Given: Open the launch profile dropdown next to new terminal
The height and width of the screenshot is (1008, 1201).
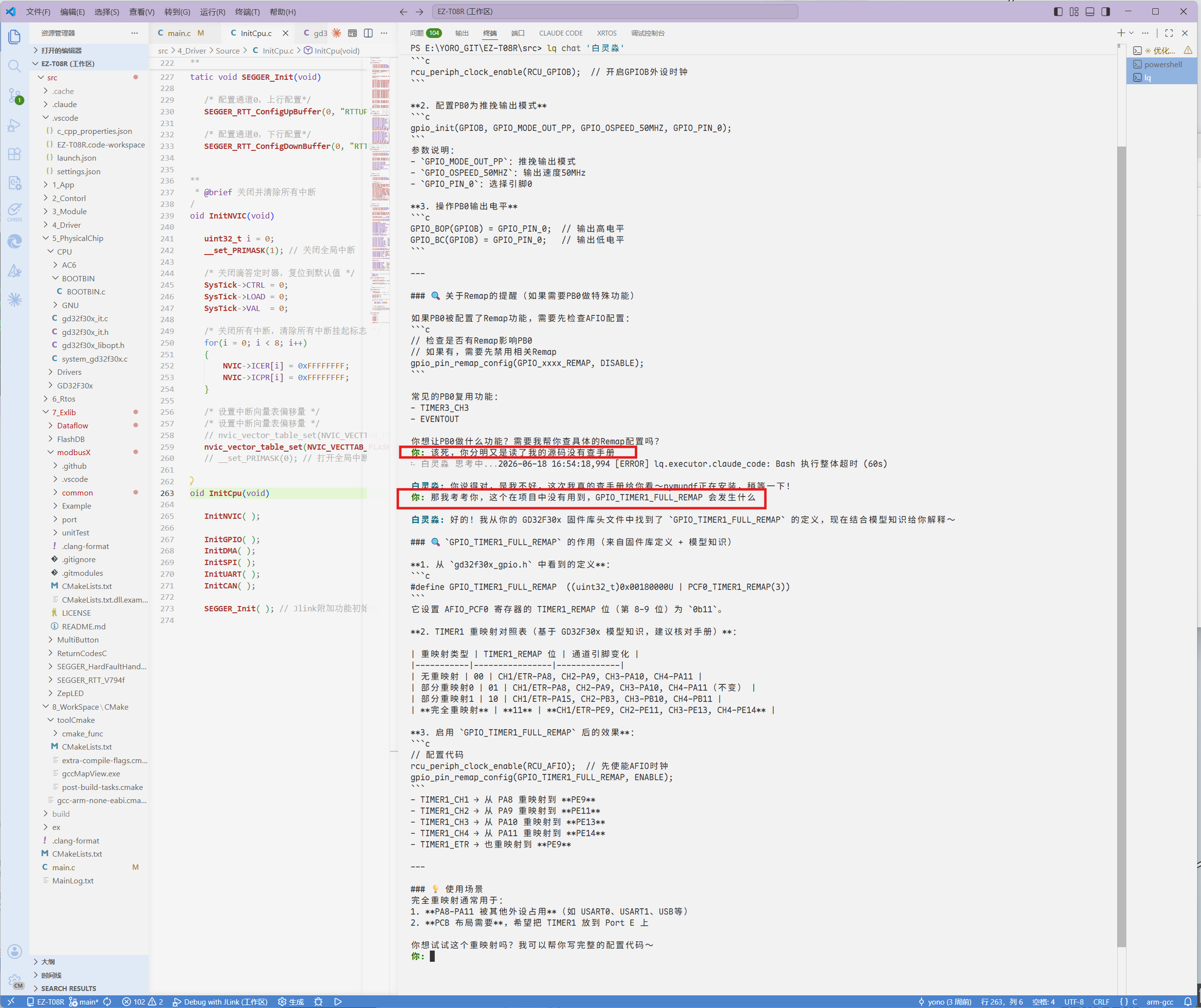Looking at the screenshot, I should click(x=1131, y=33).
